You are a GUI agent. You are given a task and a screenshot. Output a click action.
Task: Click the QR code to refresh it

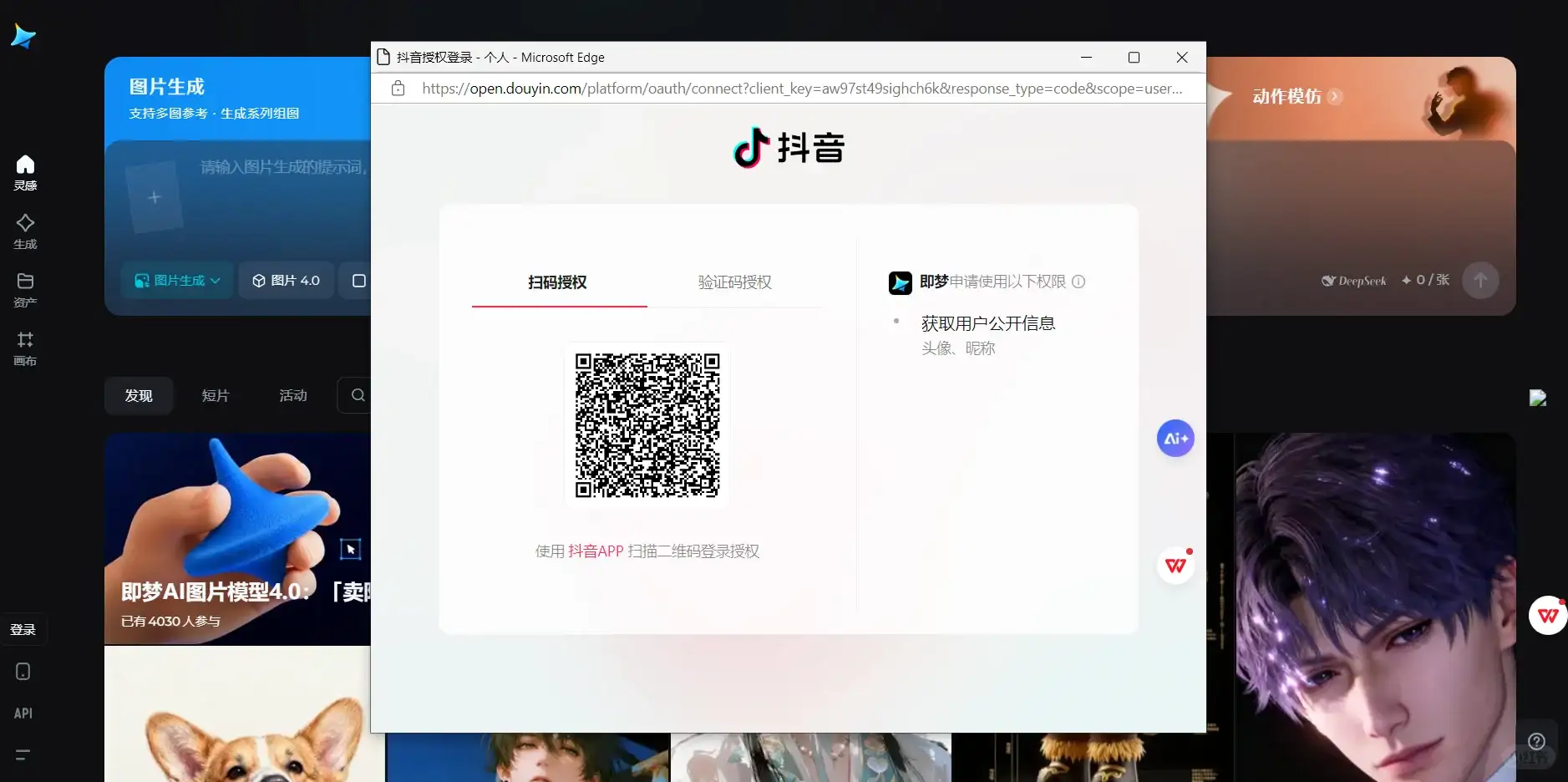click(x=647, y=425)
